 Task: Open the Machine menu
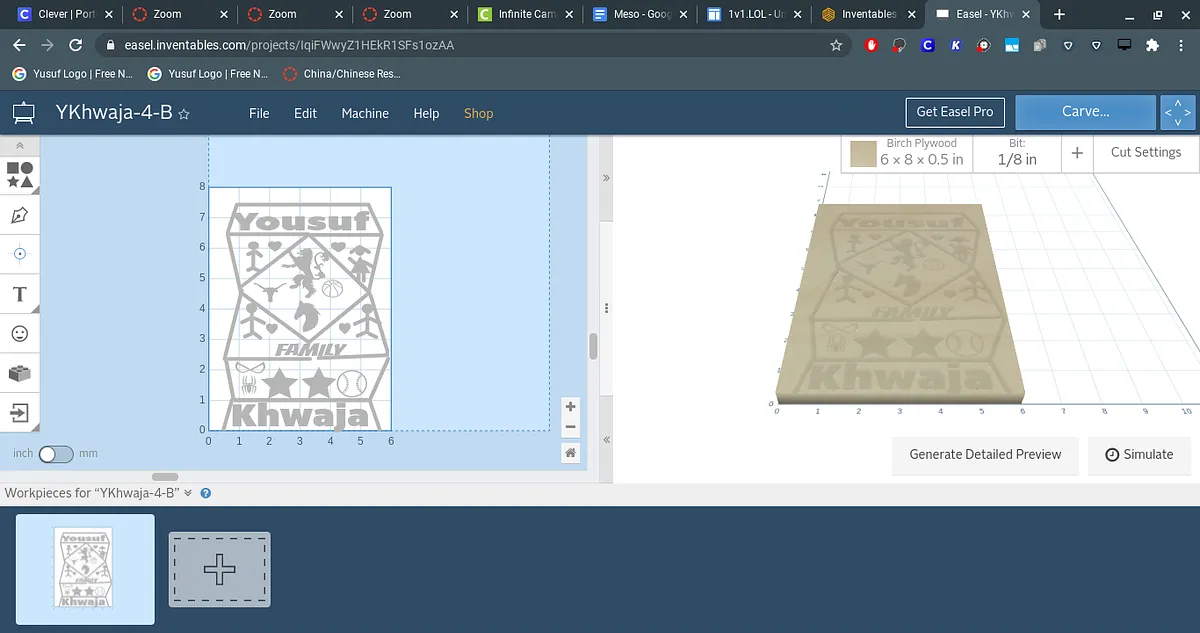tap(365, 113)
